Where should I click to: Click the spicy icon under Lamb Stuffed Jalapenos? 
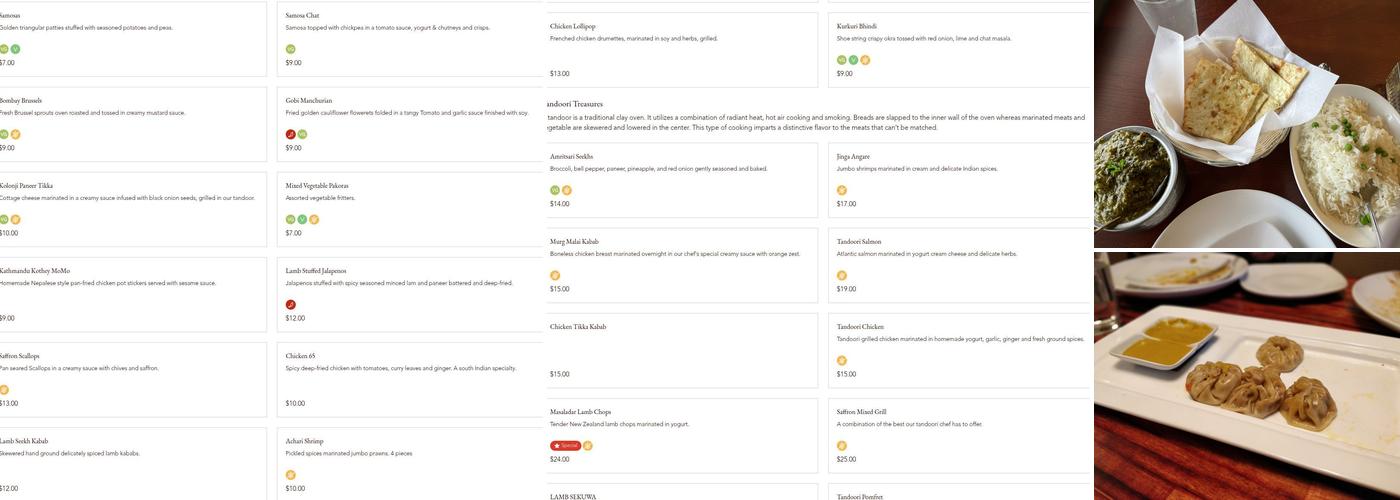(291, 304)
